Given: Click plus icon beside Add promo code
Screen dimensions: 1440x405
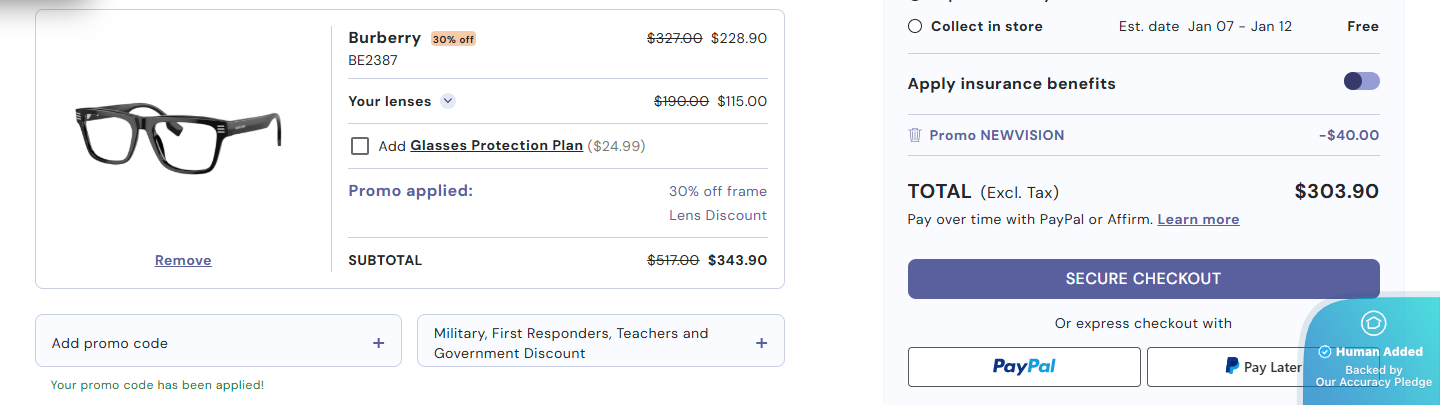Looking at the screenshot, I should 378,343.
